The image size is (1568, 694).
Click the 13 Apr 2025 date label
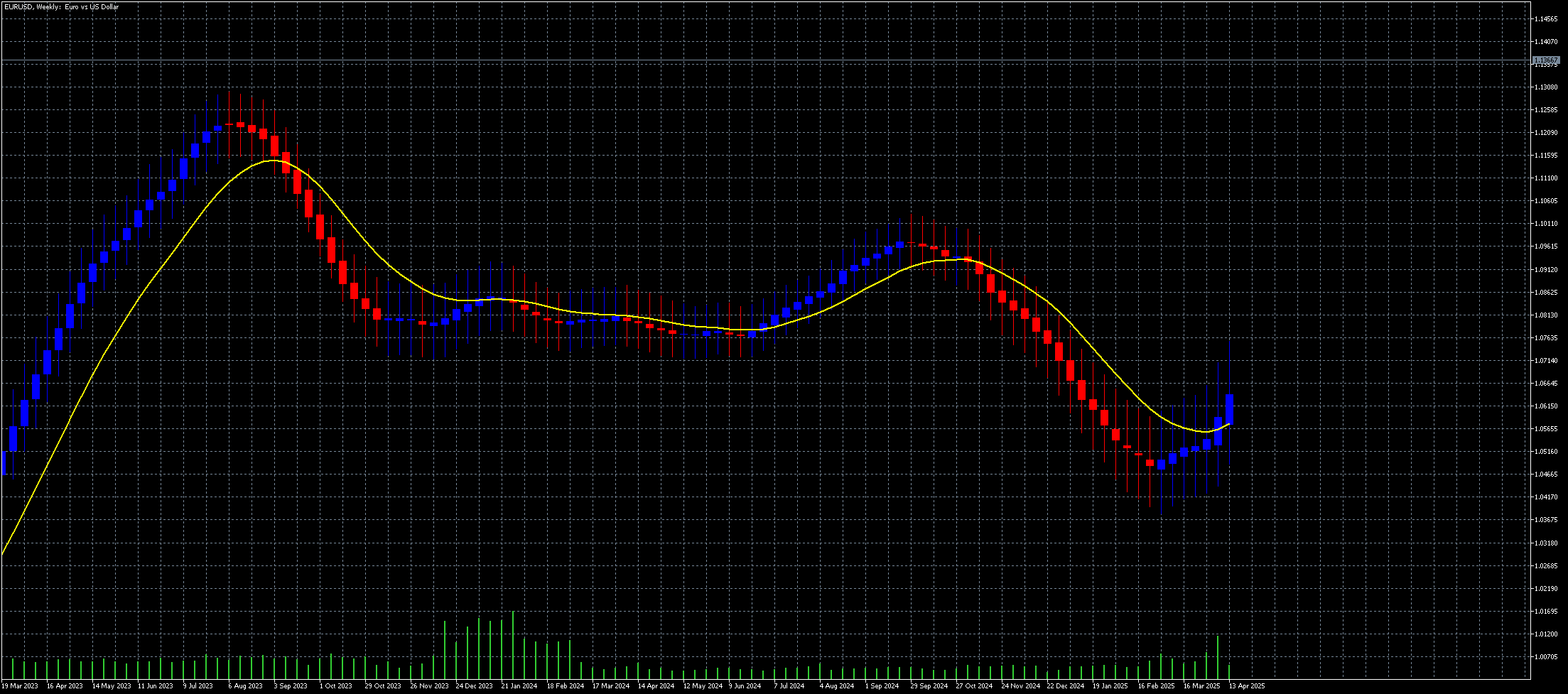tap(1247, 687)
